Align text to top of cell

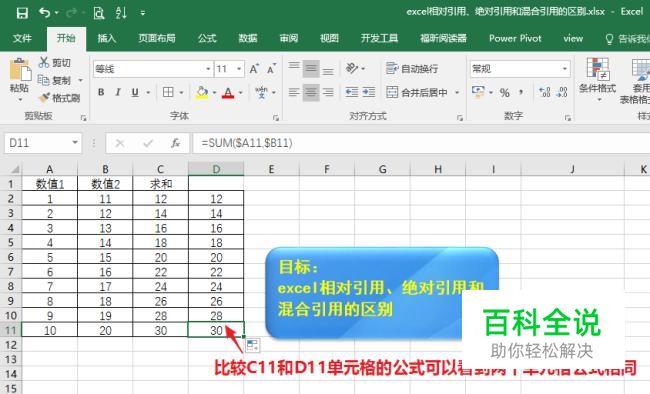[294, 67]
